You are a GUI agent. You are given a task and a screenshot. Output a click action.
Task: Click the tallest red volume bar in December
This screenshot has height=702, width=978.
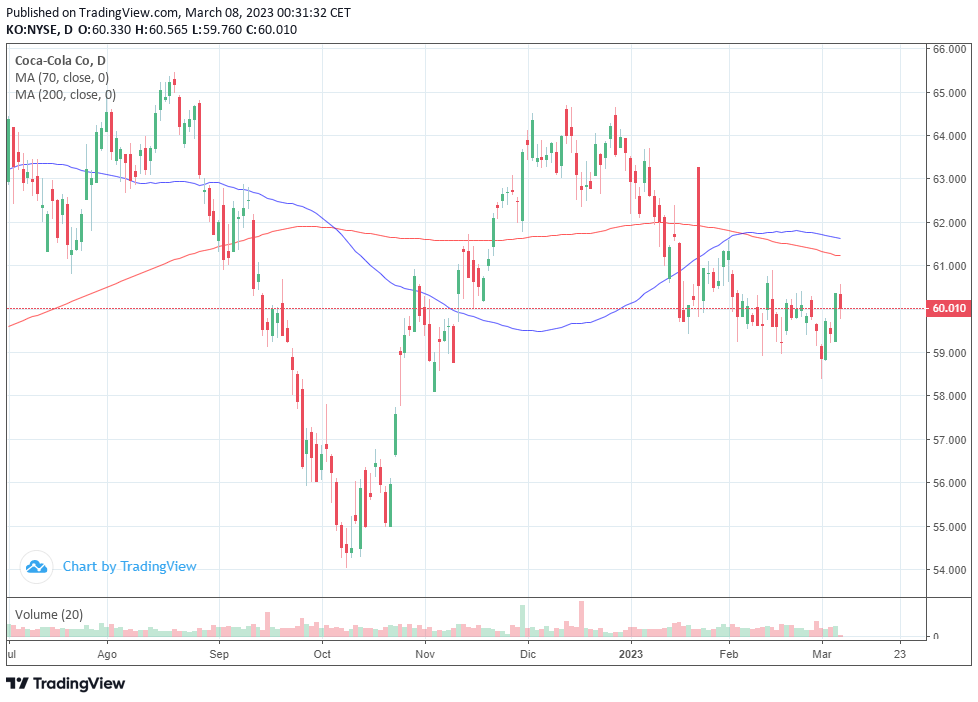coord(581,618)
